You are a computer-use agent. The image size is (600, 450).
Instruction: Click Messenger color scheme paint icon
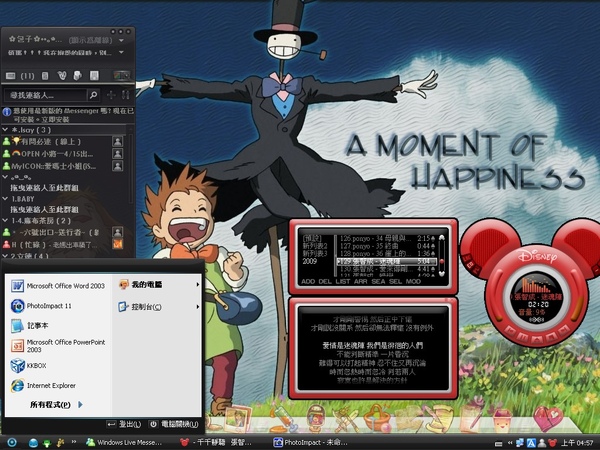122,76
